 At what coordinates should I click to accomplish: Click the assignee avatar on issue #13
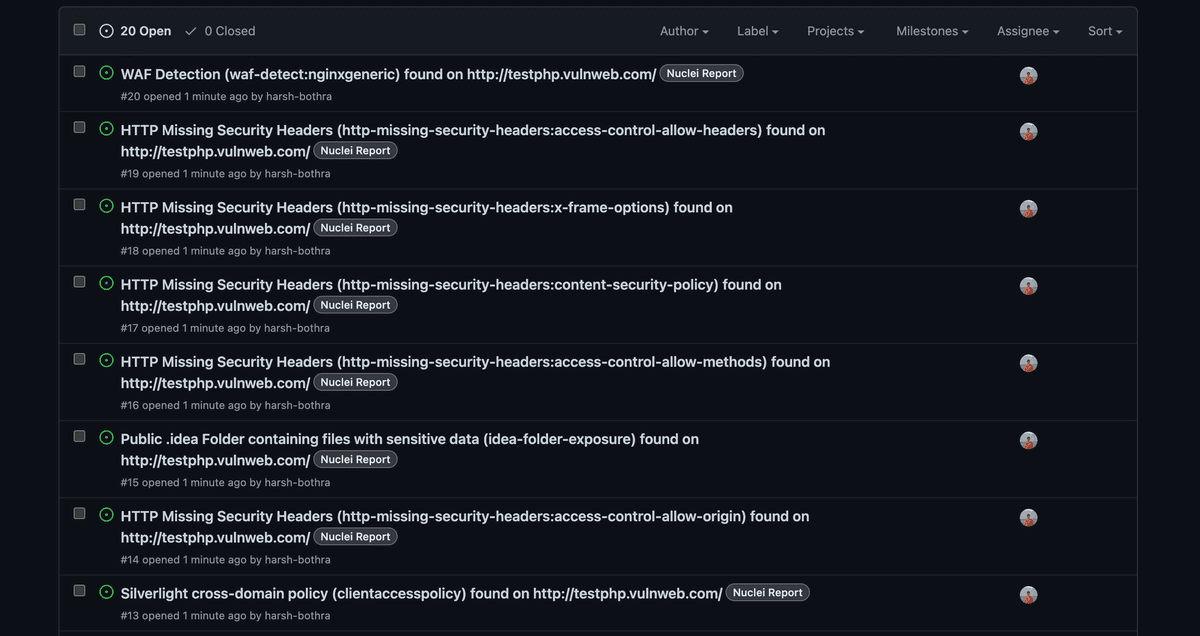coord(1028,594)
